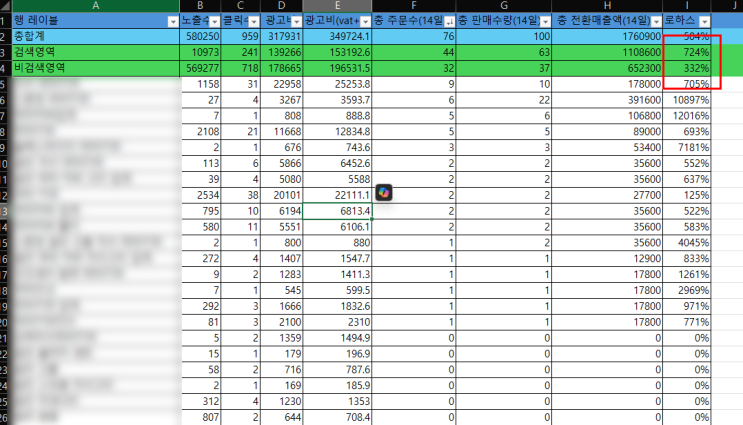The width and height of the screenshot is (743, 425).
Task: Click the cell showing 196531.5
Action: 337,68
